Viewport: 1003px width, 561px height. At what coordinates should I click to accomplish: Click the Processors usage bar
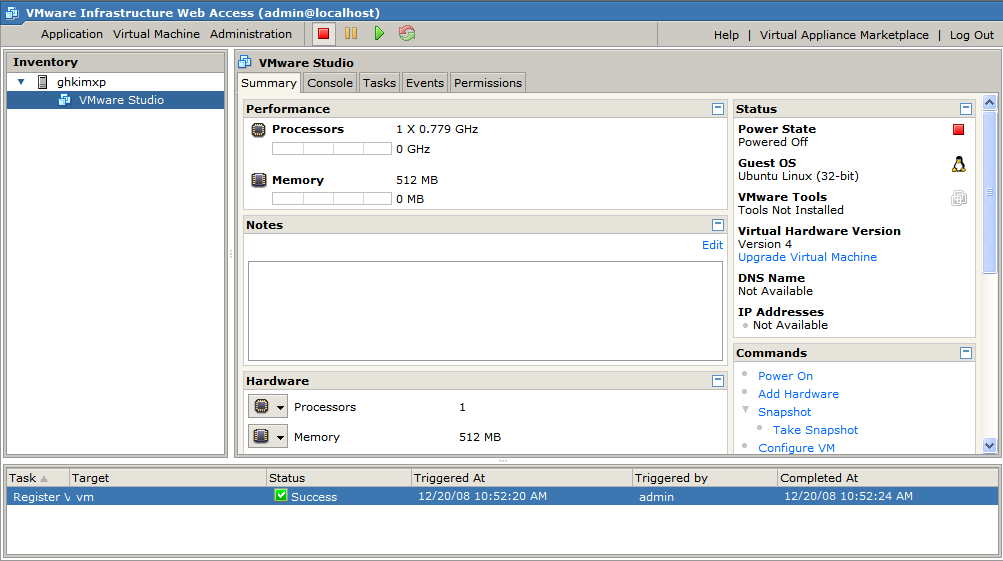[331, 149]
